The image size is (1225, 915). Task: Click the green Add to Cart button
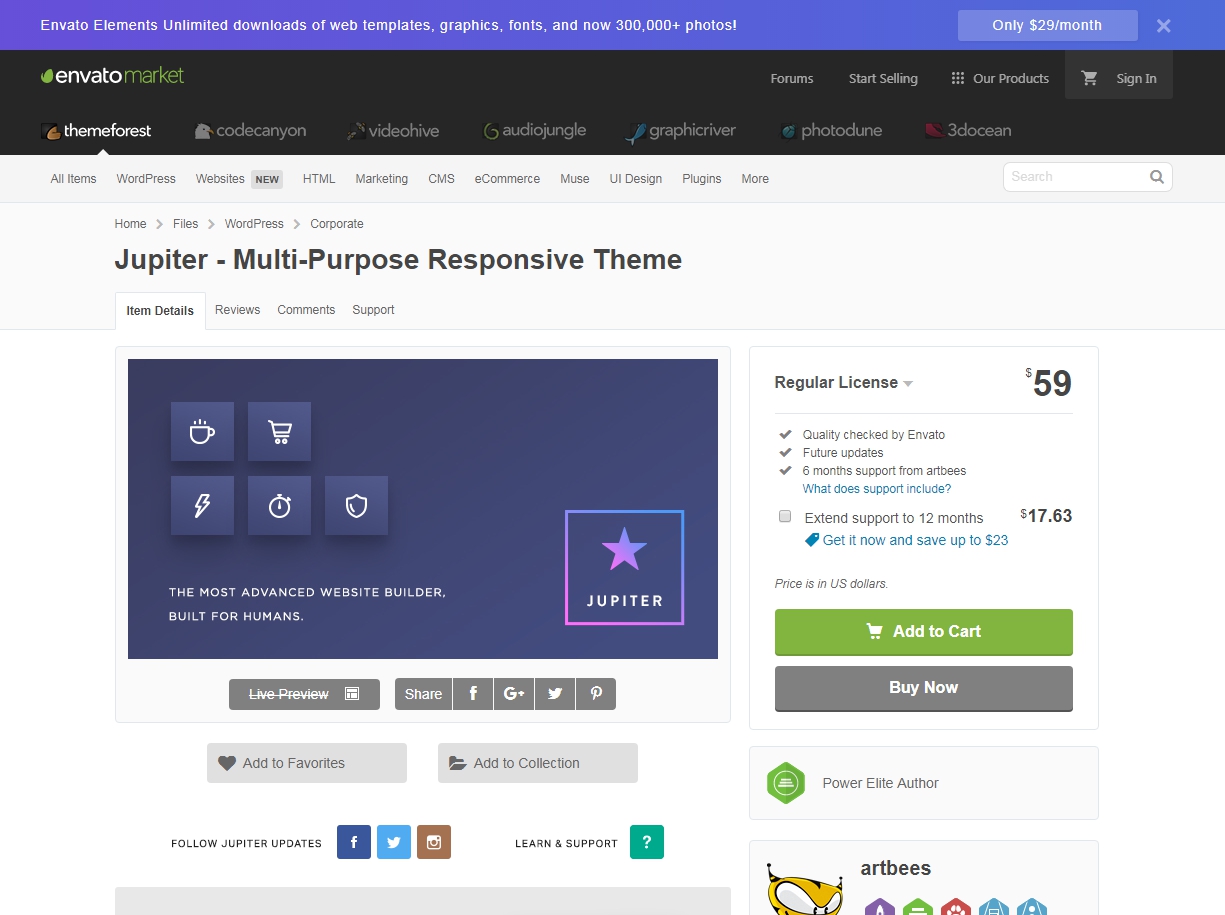(x=923, y=632)
